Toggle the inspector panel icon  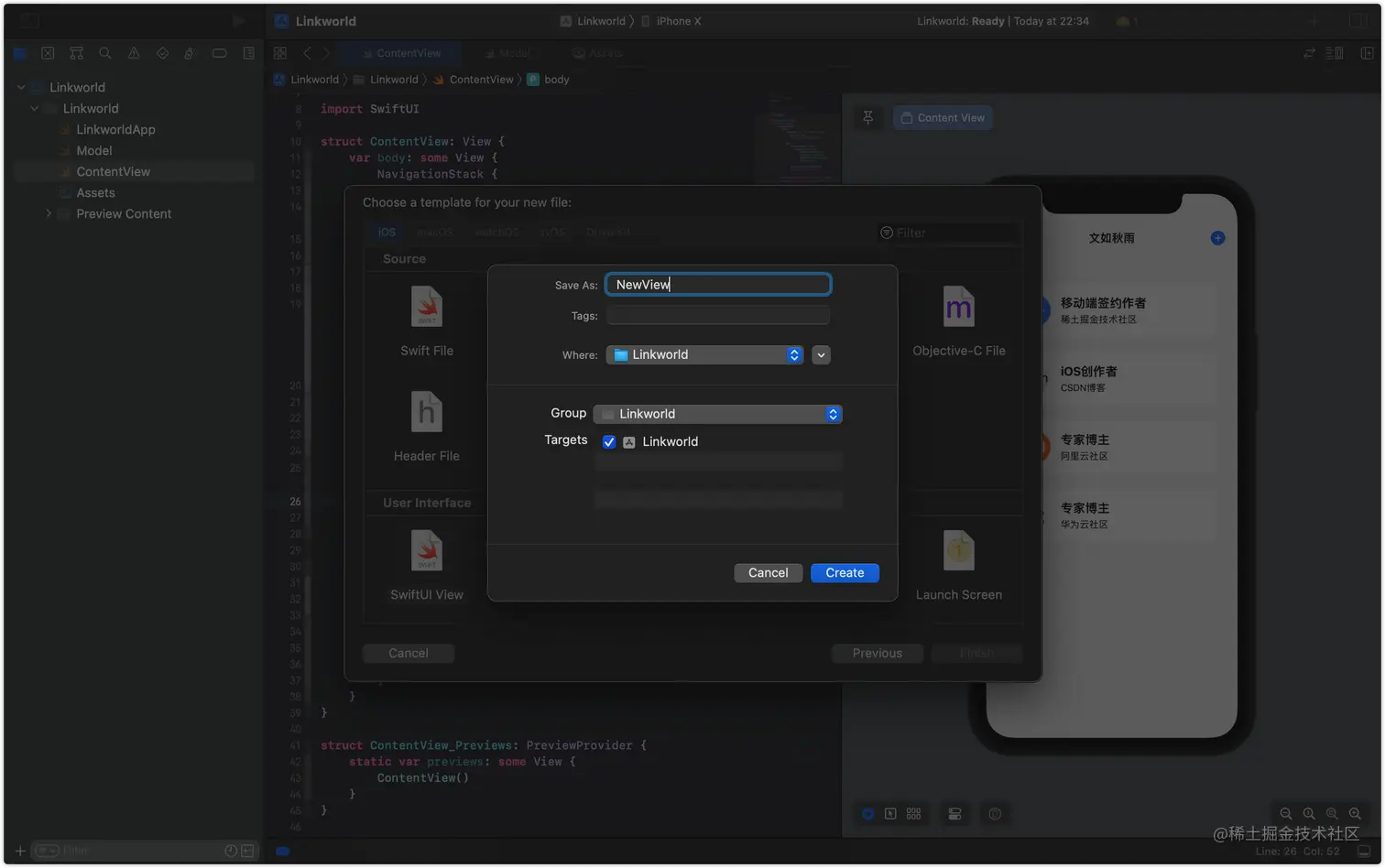pos(1358,20)
